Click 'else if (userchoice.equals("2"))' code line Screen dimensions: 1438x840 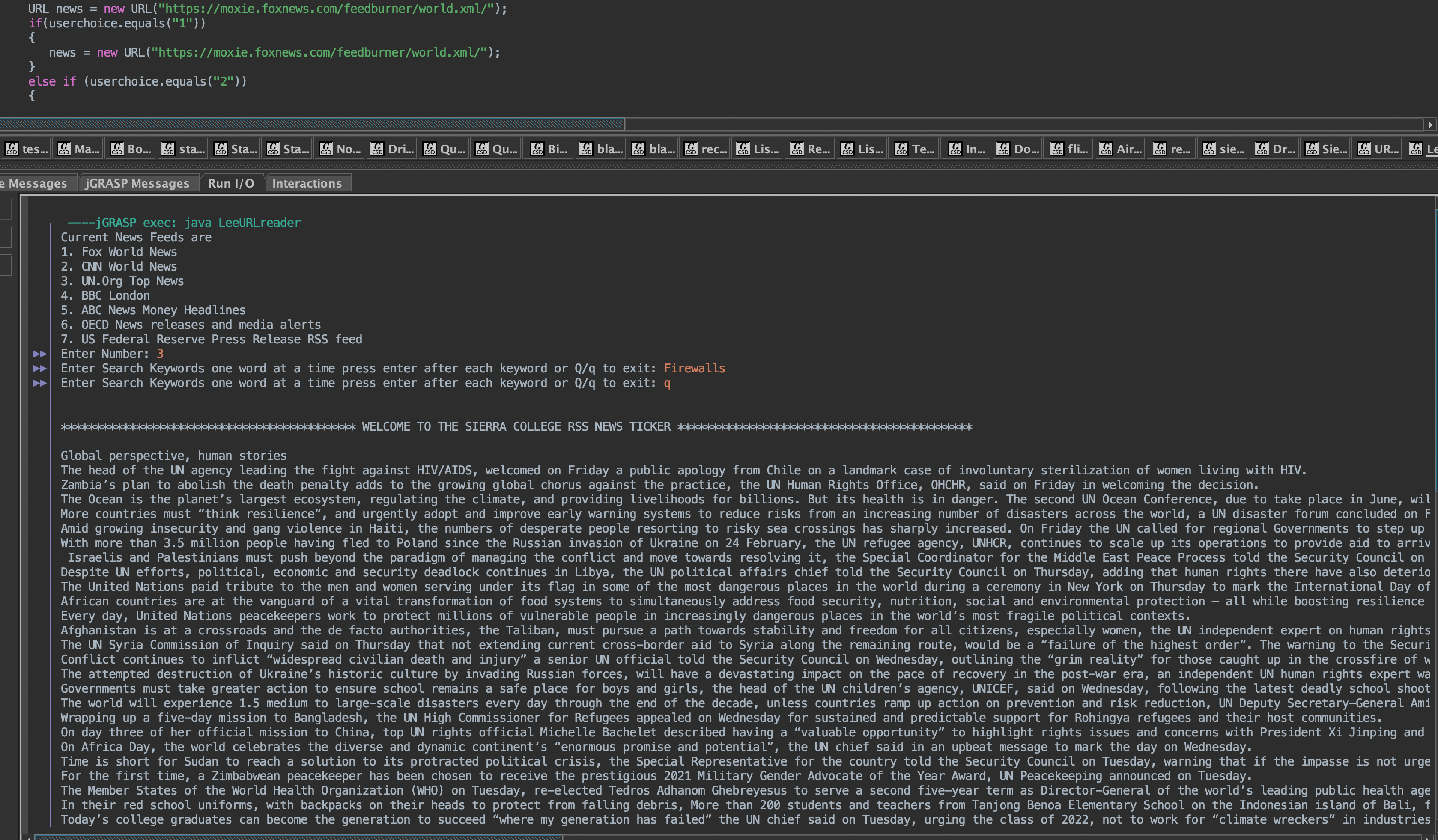pyautogui.click(x=137, y=81)
